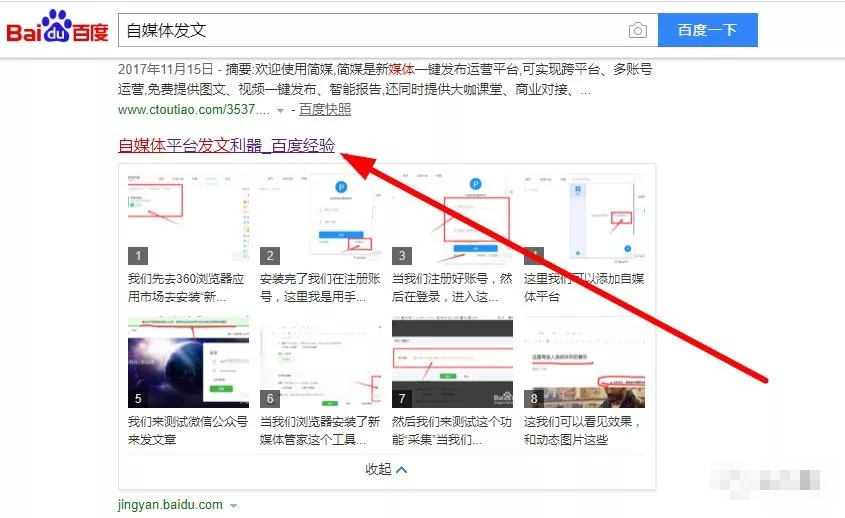Open jingyan.baidu.com source link

pos(170,505)
